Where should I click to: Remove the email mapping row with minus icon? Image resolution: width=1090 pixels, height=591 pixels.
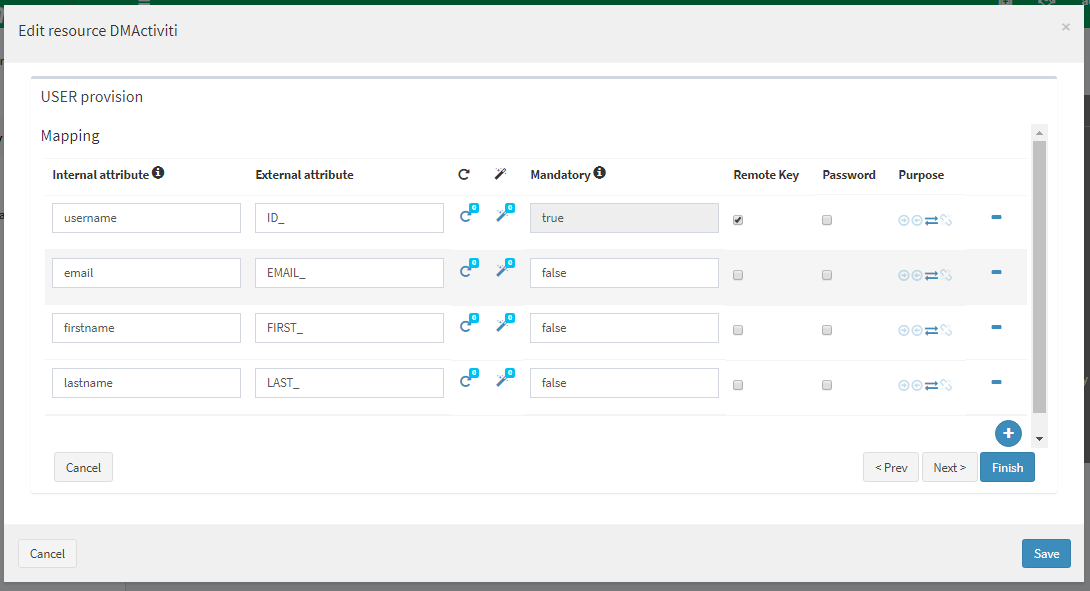(x=996, y=273)
